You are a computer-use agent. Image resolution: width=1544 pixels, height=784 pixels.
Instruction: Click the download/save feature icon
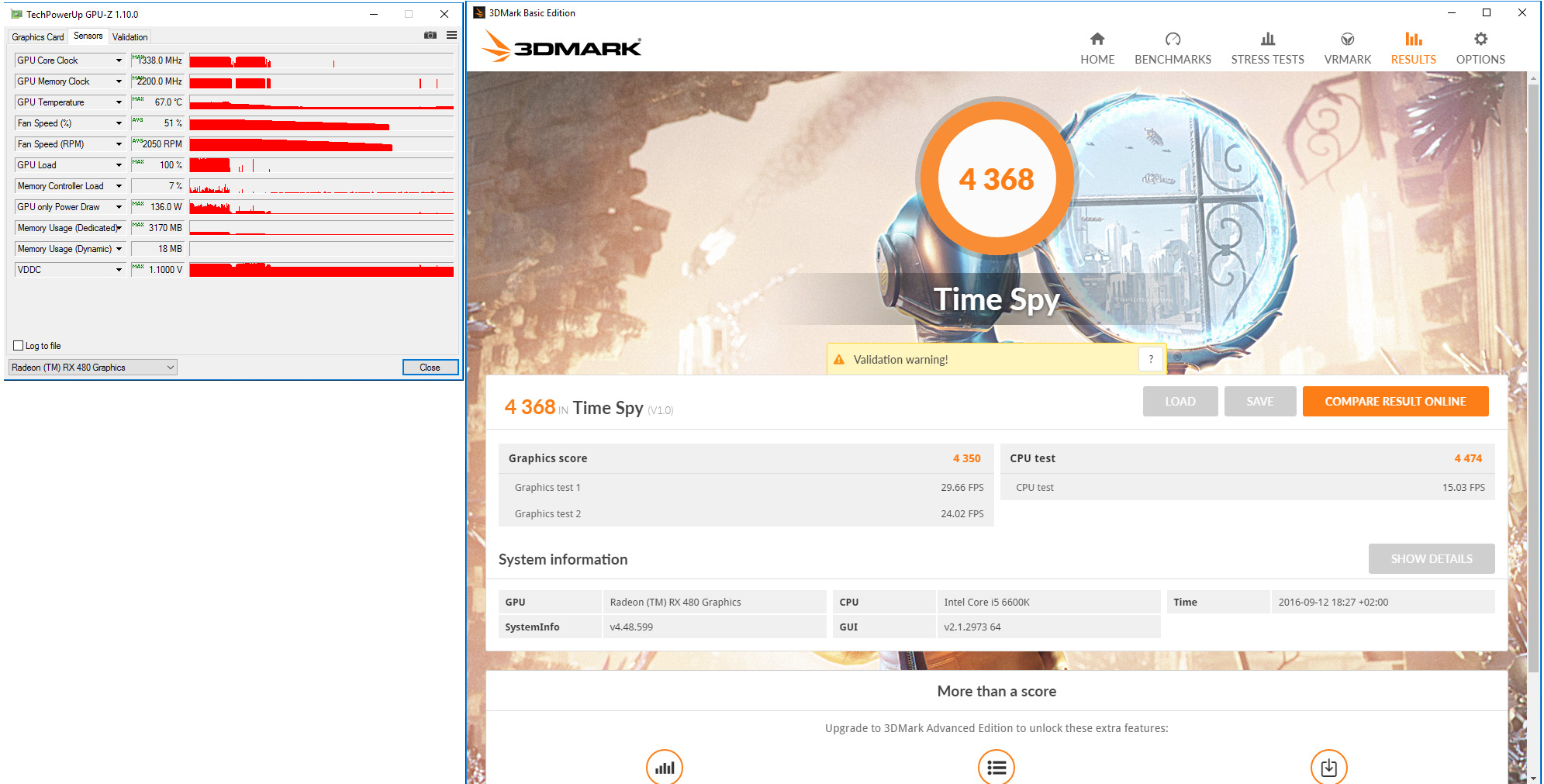tap(1328, 767)
